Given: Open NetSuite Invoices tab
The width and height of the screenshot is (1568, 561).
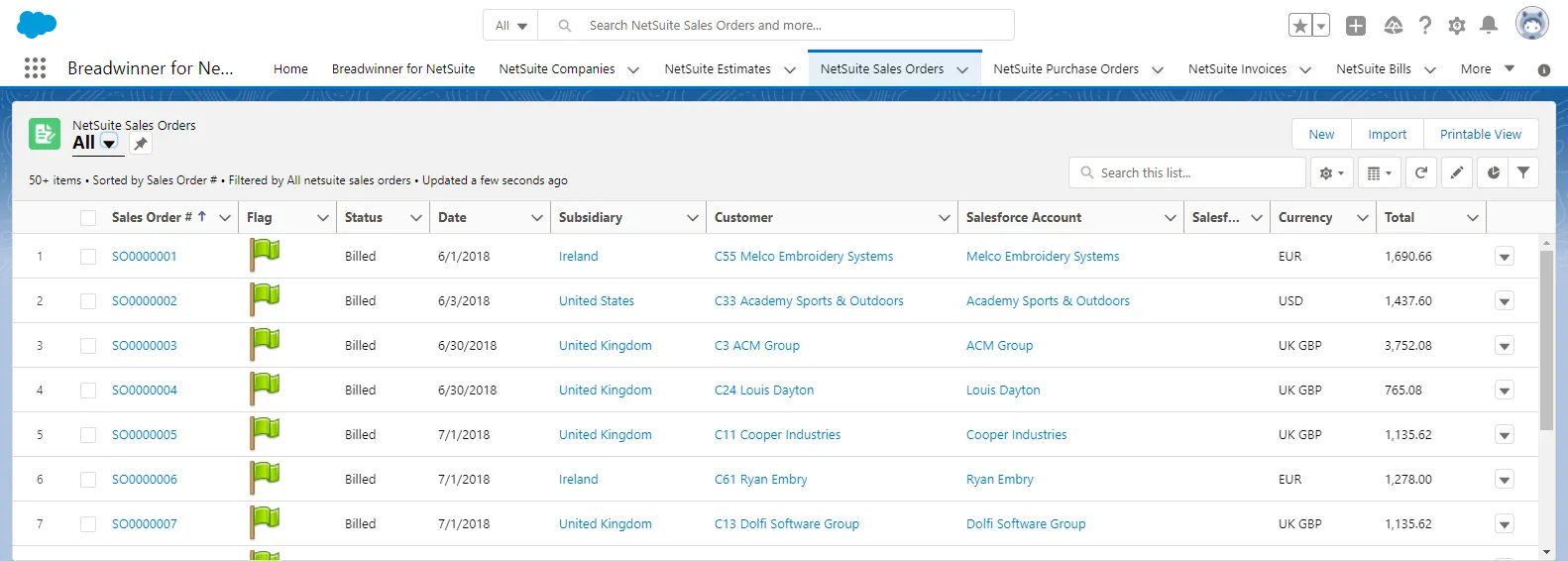Looking at the screenshot, I should click(x=1237, y=68).
